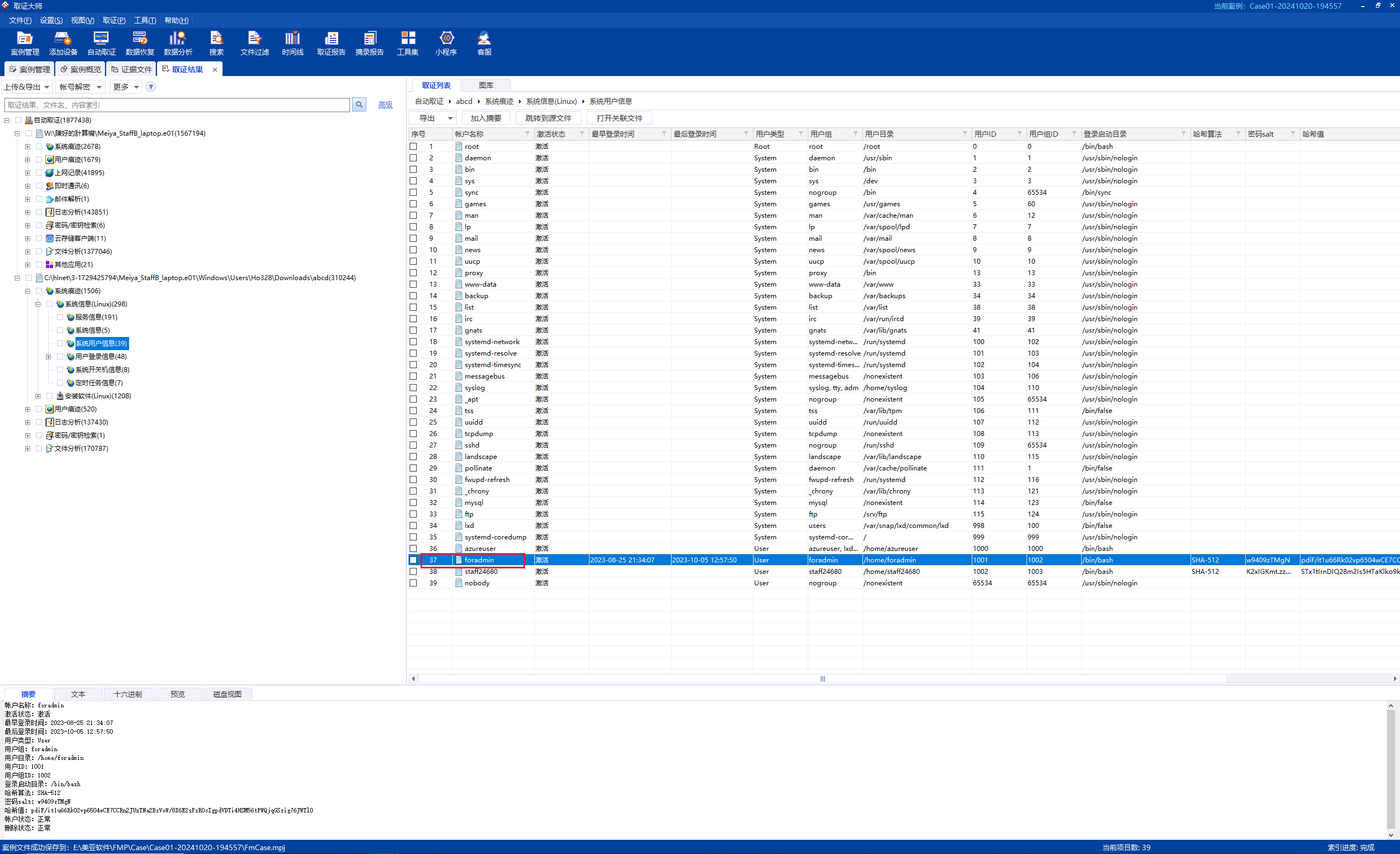Viewport: 1400px width, 854px height.
Task: Tick the 系统用户信息(39) tree checkbox
Action: click(x=60, y=343)
